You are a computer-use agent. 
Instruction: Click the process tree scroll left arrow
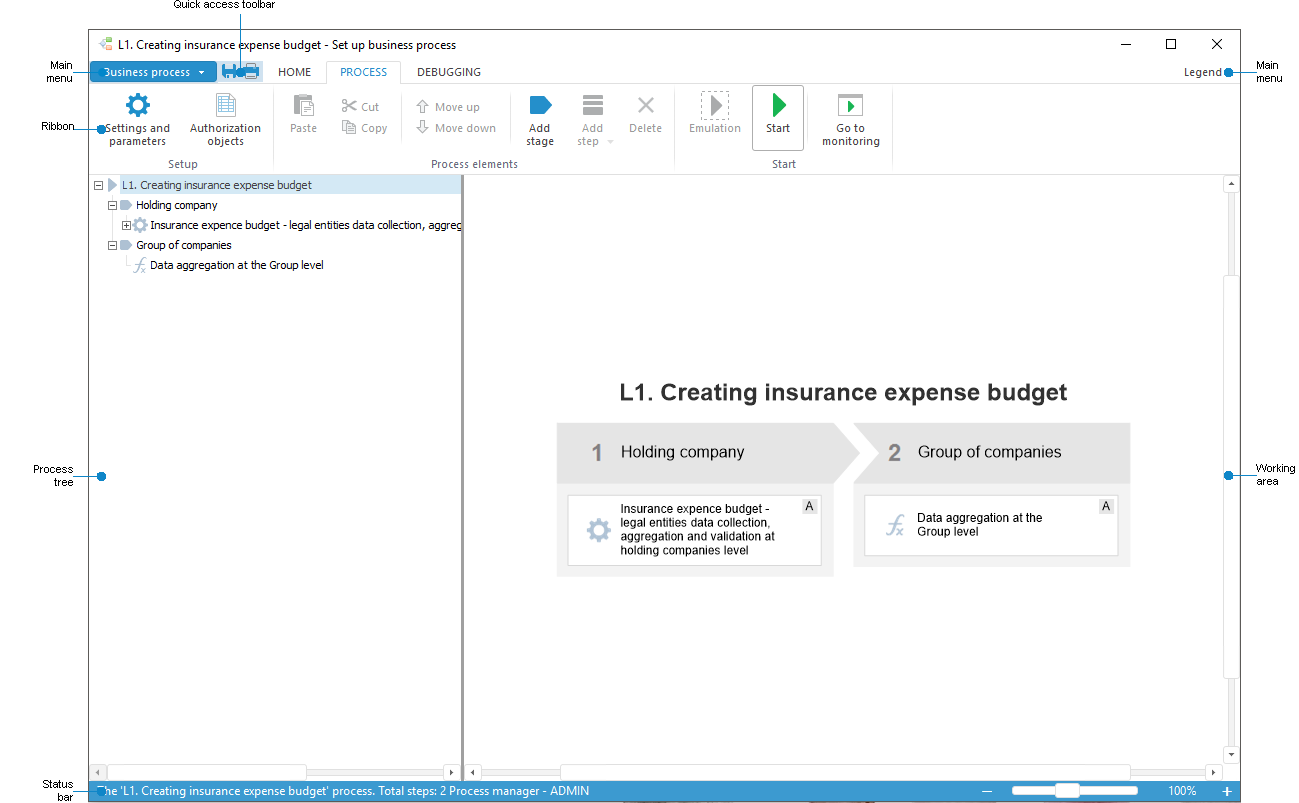coord(97,772)
